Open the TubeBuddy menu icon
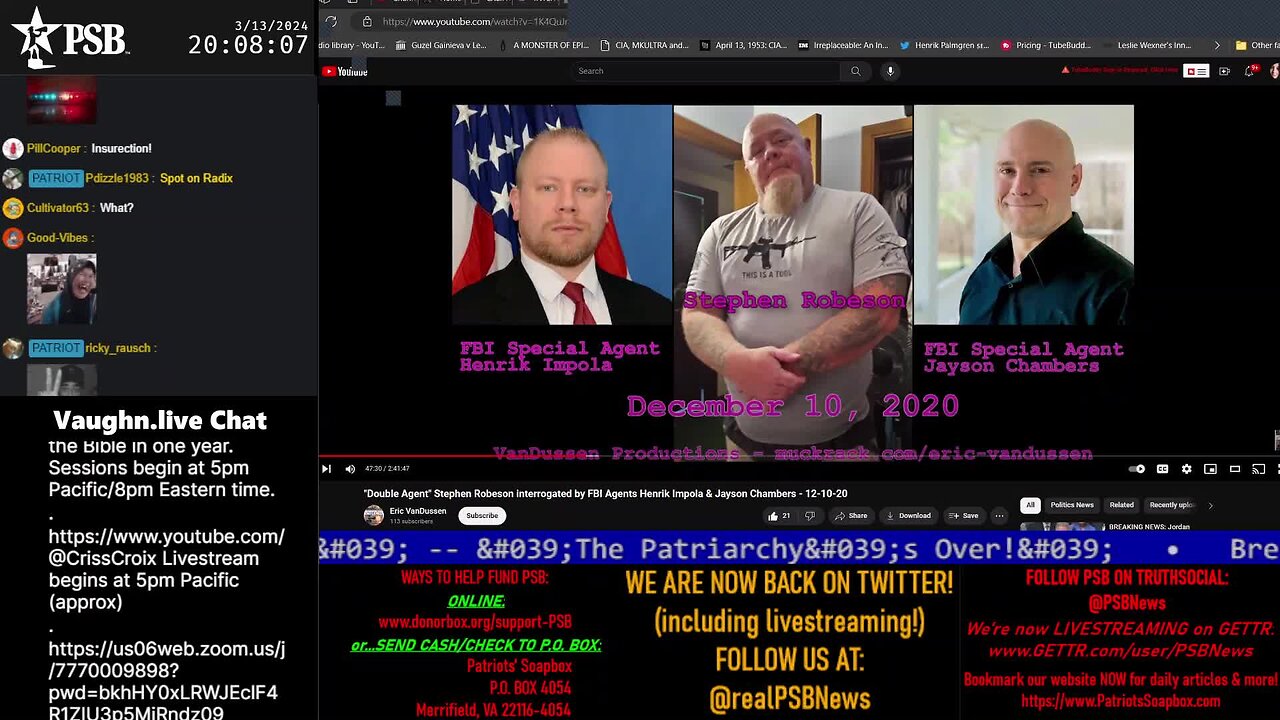The width and height of the screenshot is (1280, 720). point(1196,71)
